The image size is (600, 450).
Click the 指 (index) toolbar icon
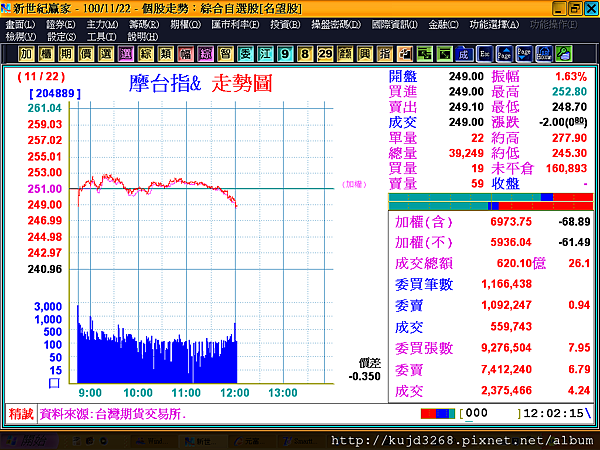(x=385, y=54)
